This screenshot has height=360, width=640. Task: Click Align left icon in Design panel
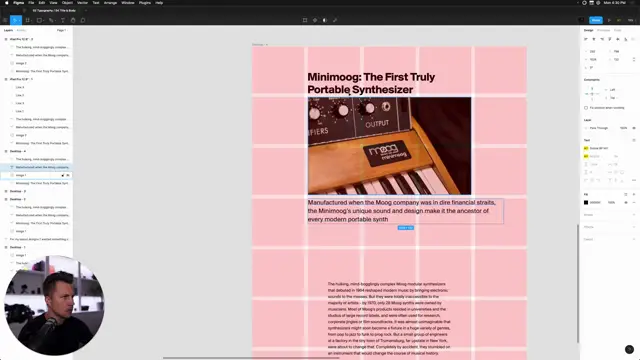click(586, 39)
